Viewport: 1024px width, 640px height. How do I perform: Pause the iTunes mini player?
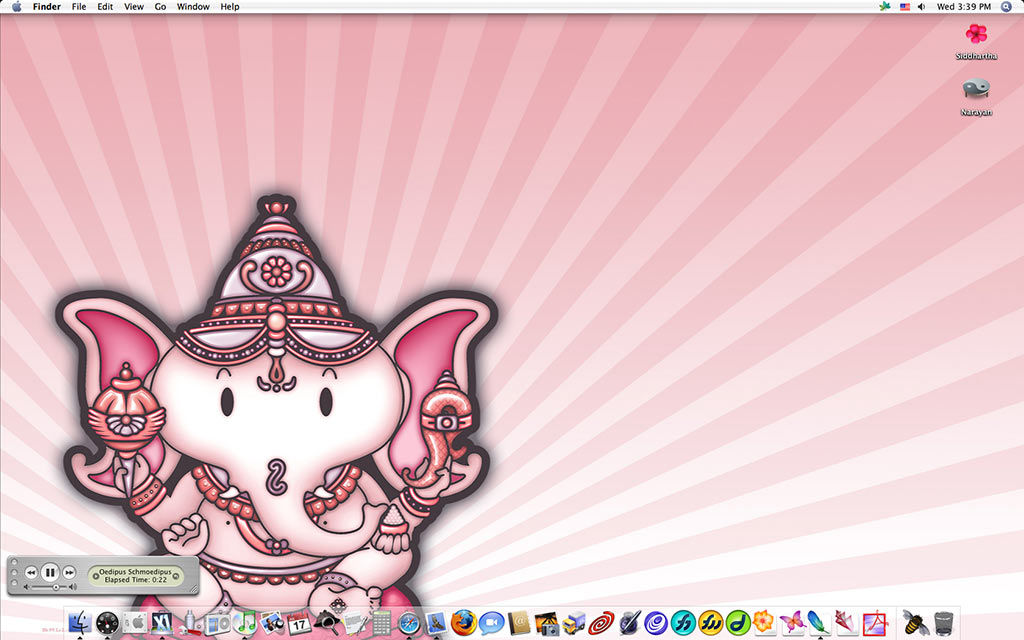coord(50,572)
